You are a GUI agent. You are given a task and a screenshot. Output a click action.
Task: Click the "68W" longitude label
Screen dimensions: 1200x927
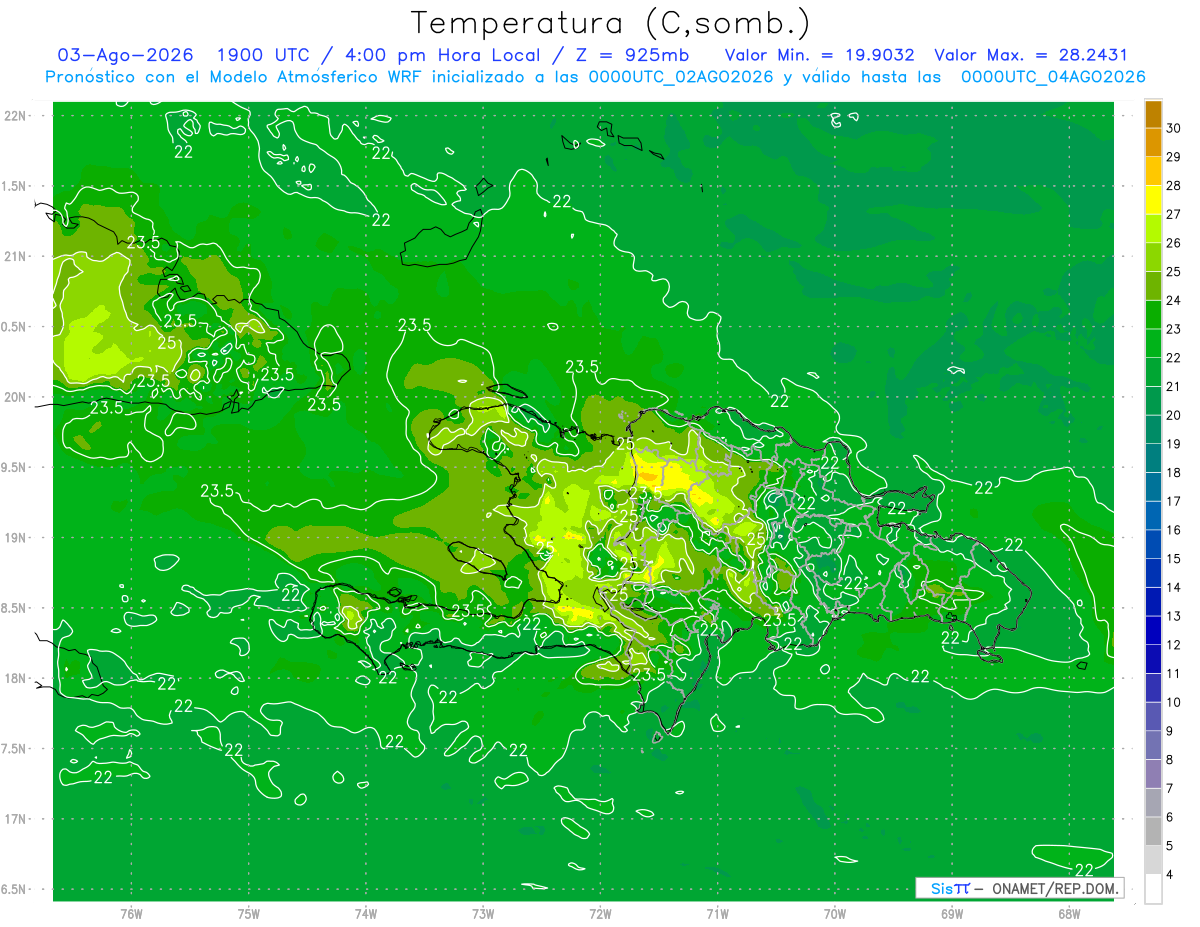[1069, 914]
